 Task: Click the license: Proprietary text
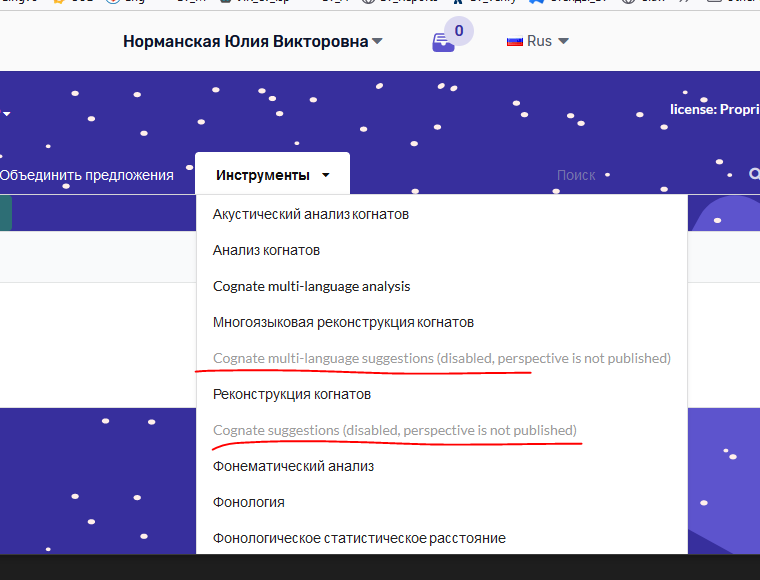(715, 110)
